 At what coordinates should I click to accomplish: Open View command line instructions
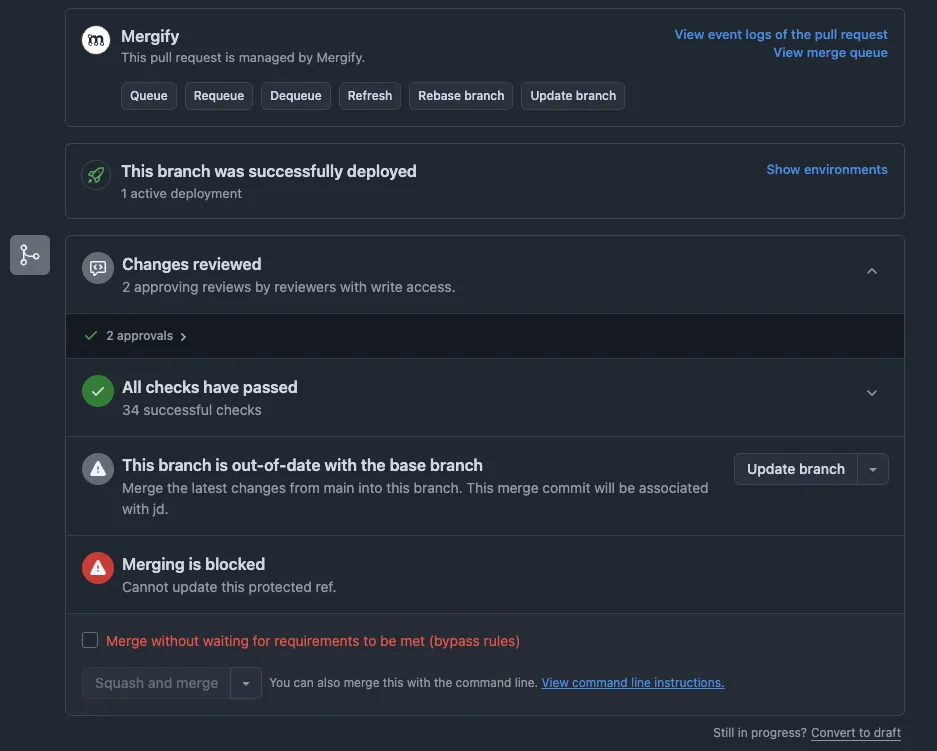click(x=632, y=682)
